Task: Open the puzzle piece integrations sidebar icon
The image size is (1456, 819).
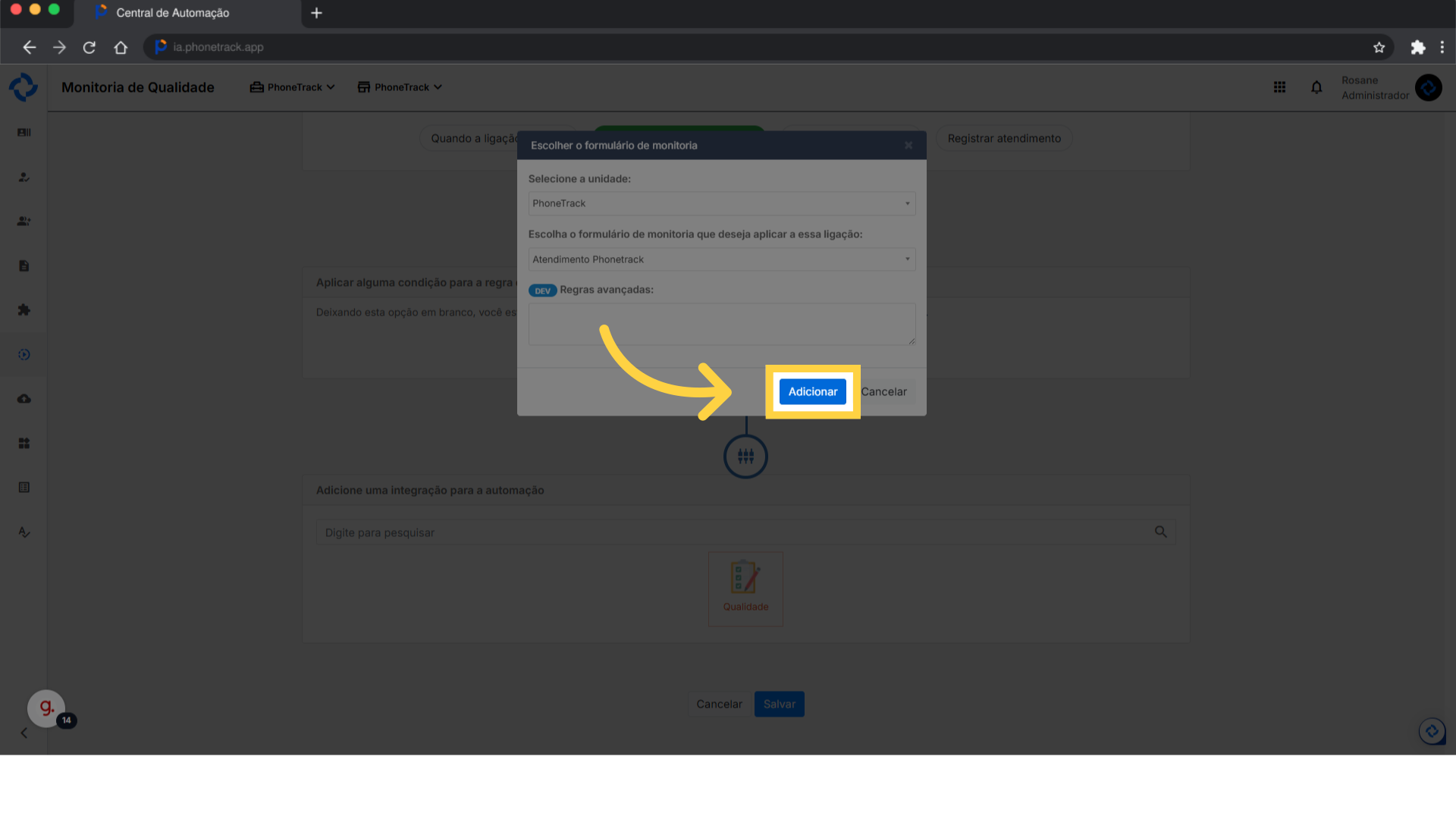Action: coord(24,310)
